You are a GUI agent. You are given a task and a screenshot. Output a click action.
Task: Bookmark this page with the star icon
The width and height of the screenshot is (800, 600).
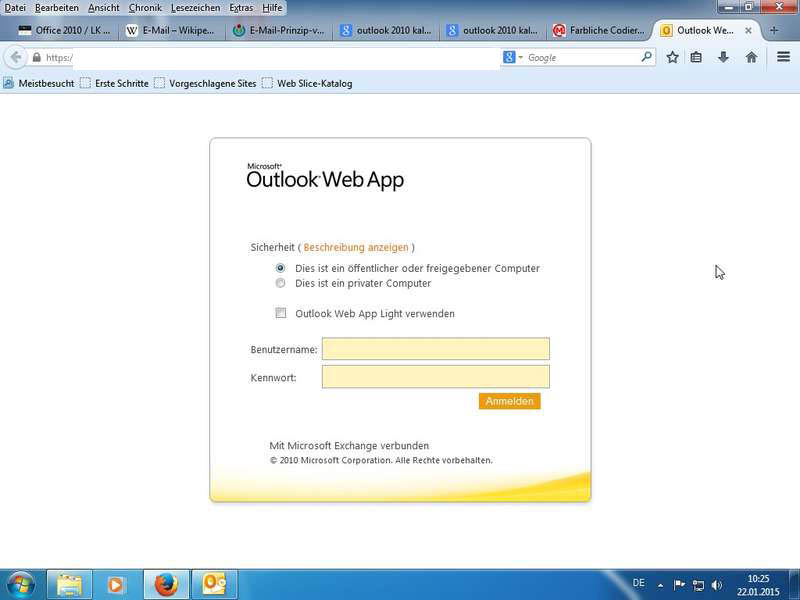(x=672, y=57)
